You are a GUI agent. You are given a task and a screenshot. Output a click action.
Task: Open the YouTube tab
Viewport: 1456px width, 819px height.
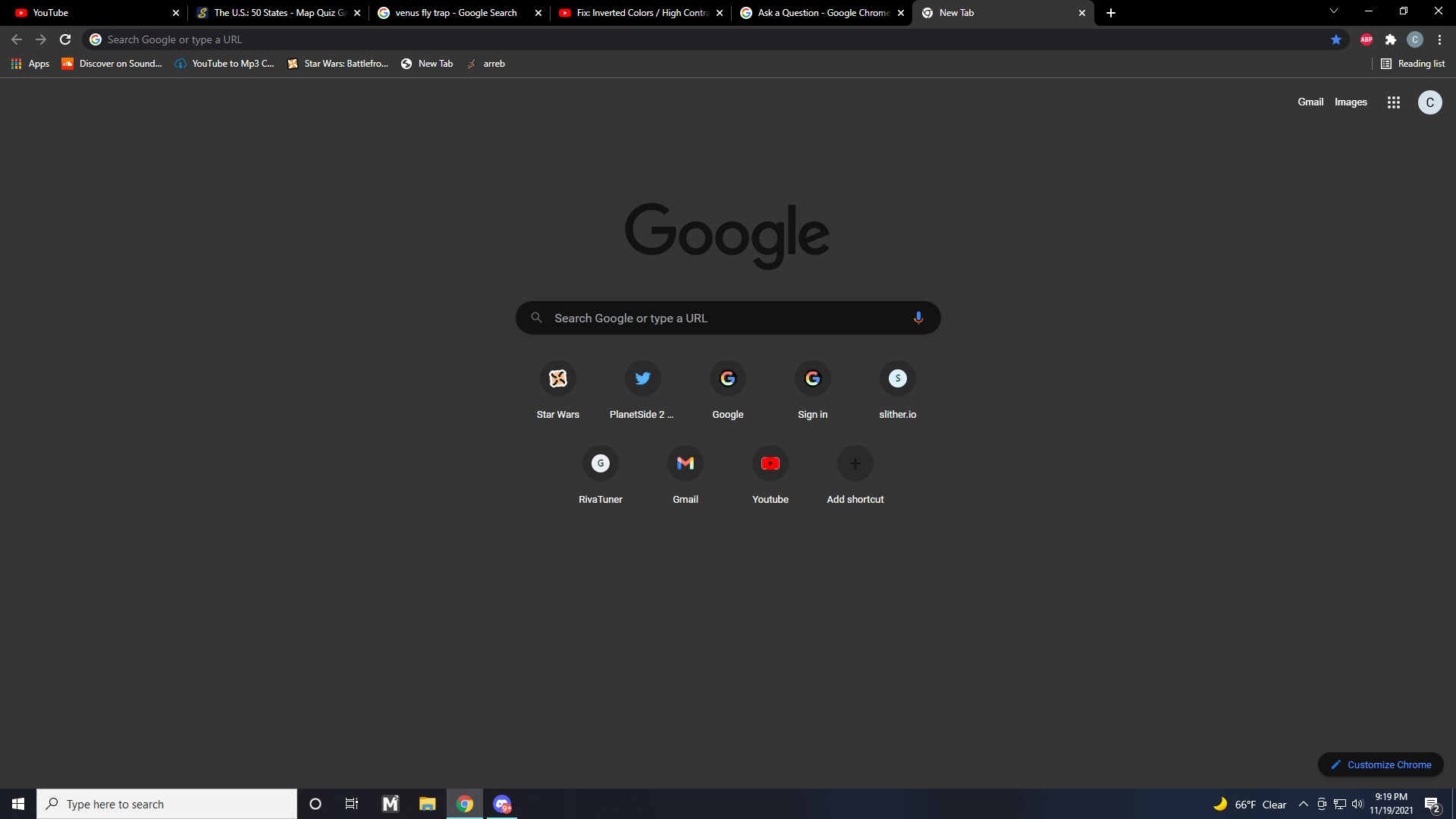90,12
